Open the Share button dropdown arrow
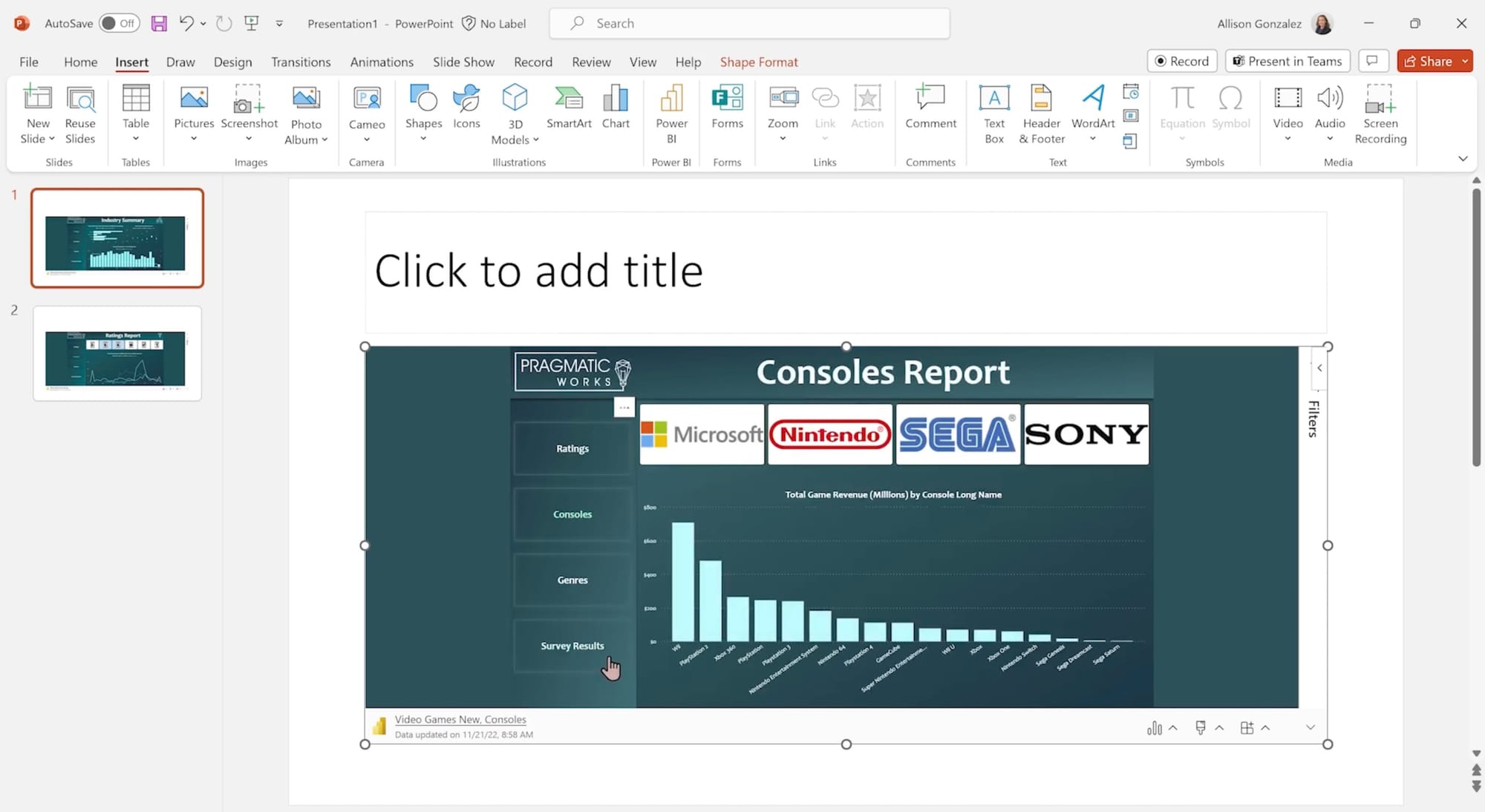 (1465, 61)
